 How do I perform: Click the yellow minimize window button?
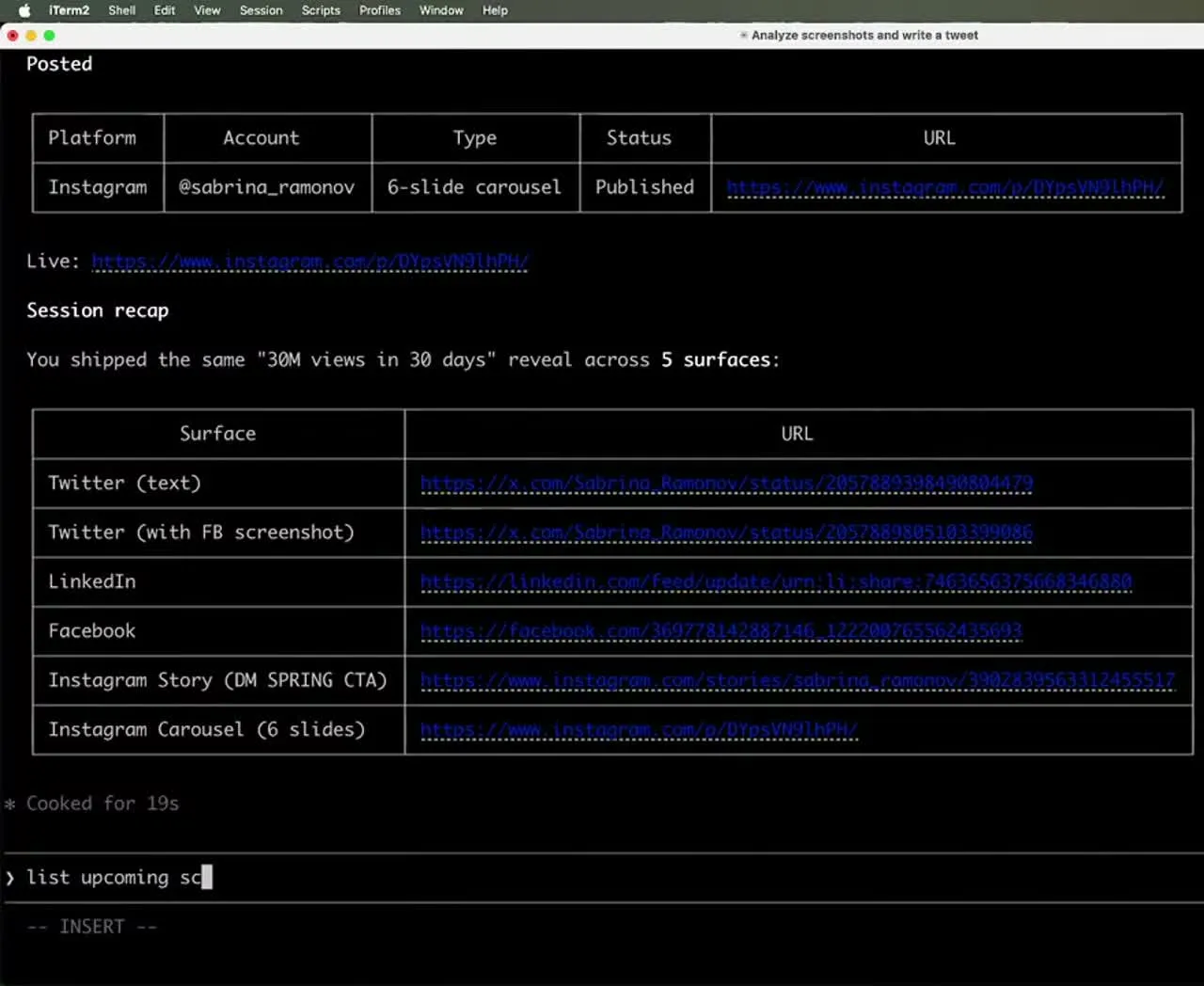(x=31, y=35)
